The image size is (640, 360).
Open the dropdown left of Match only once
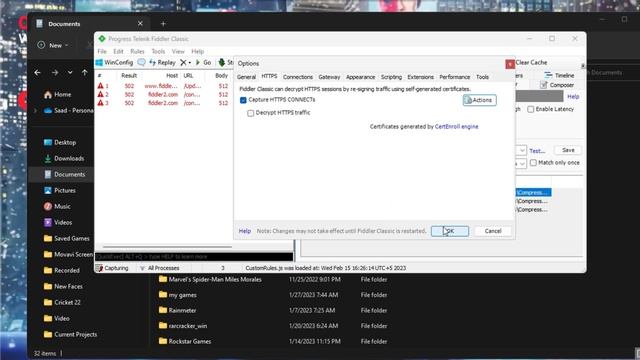point(522,163)
